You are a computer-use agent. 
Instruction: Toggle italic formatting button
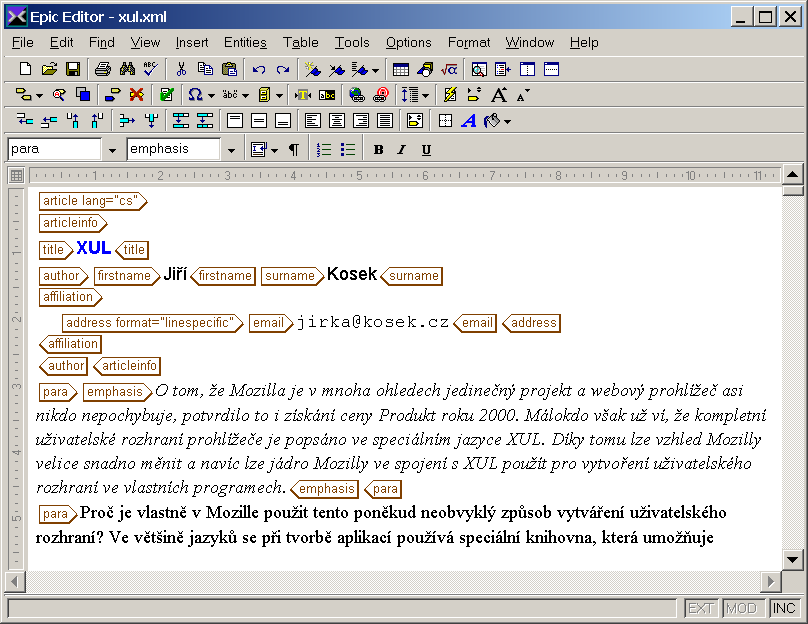(x=402, y=149)
